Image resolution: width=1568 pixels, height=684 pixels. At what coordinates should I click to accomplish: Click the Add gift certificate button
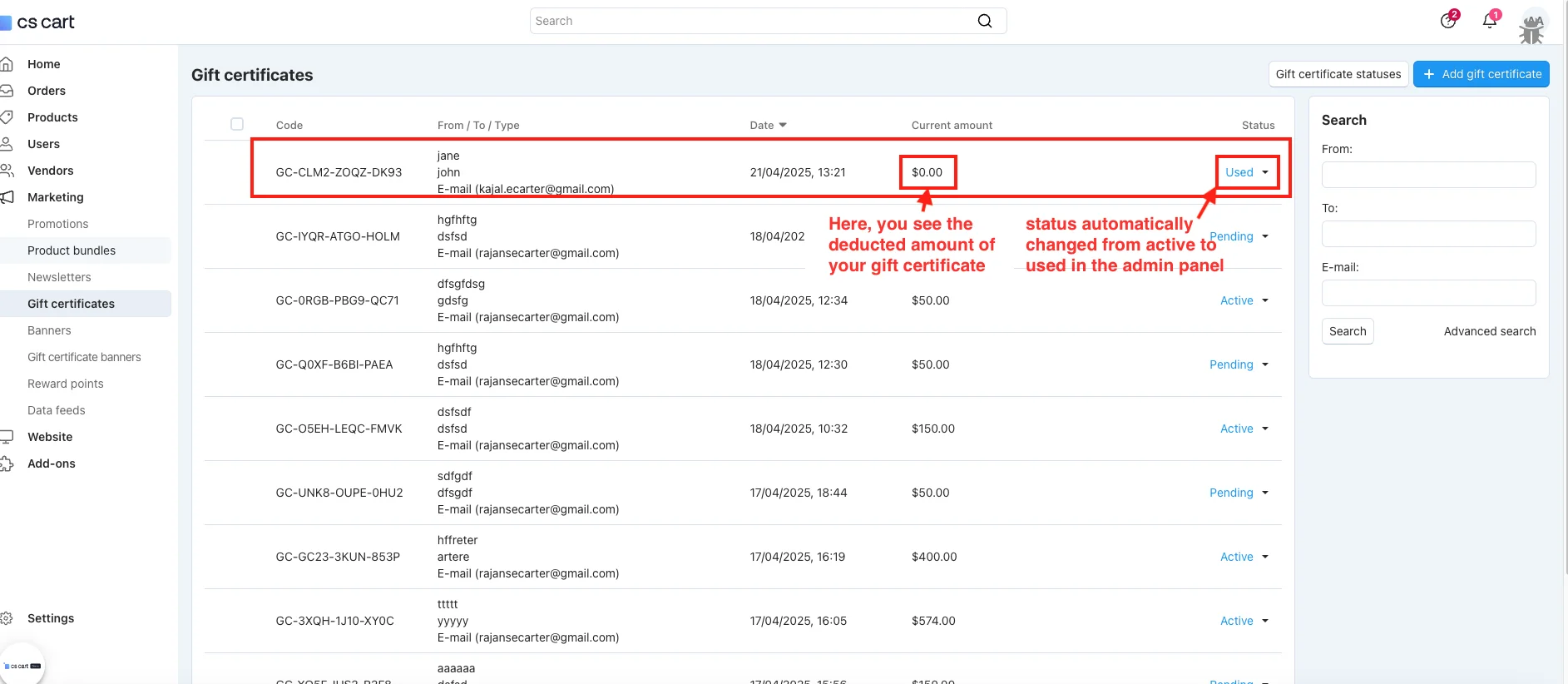pos(1481,74)
